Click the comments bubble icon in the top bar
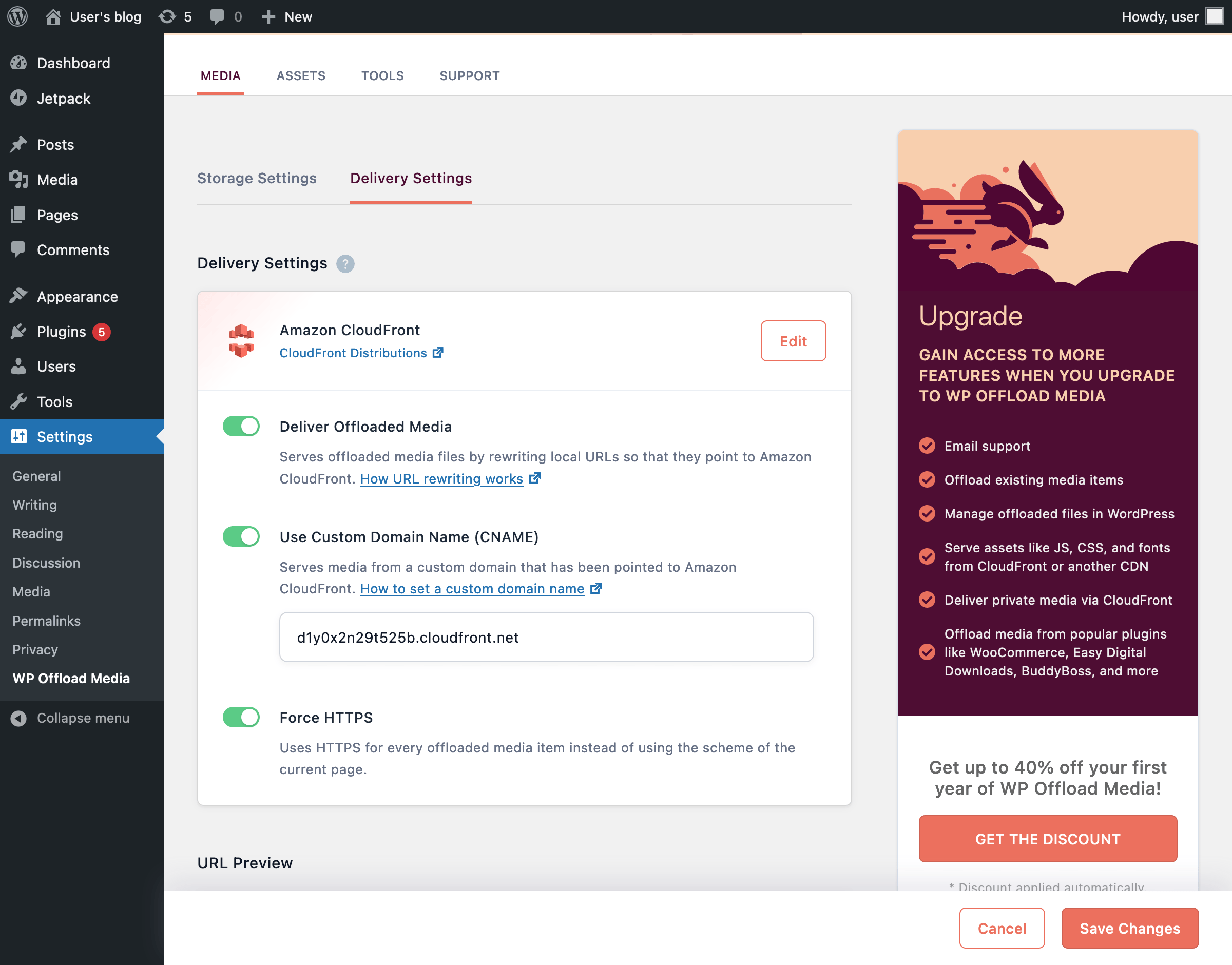 [218, 16]
